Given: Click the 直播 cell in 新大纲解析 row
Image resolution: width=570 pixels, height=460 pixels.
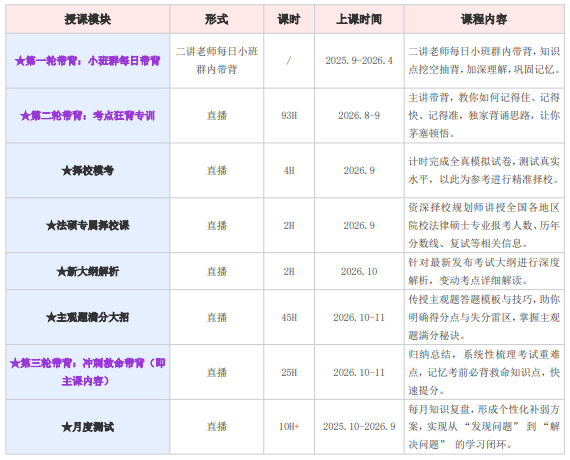Looking at the screenshot, I should click(x=217, y=271).
